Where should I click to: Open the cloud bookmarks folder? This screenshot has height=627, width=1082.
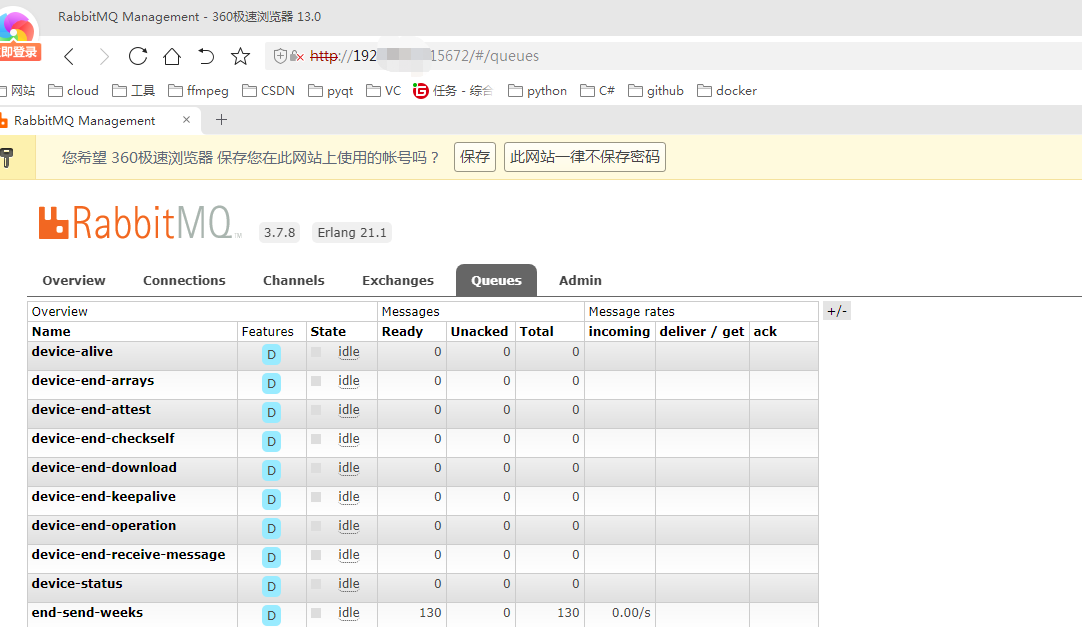tap(73, 90)
